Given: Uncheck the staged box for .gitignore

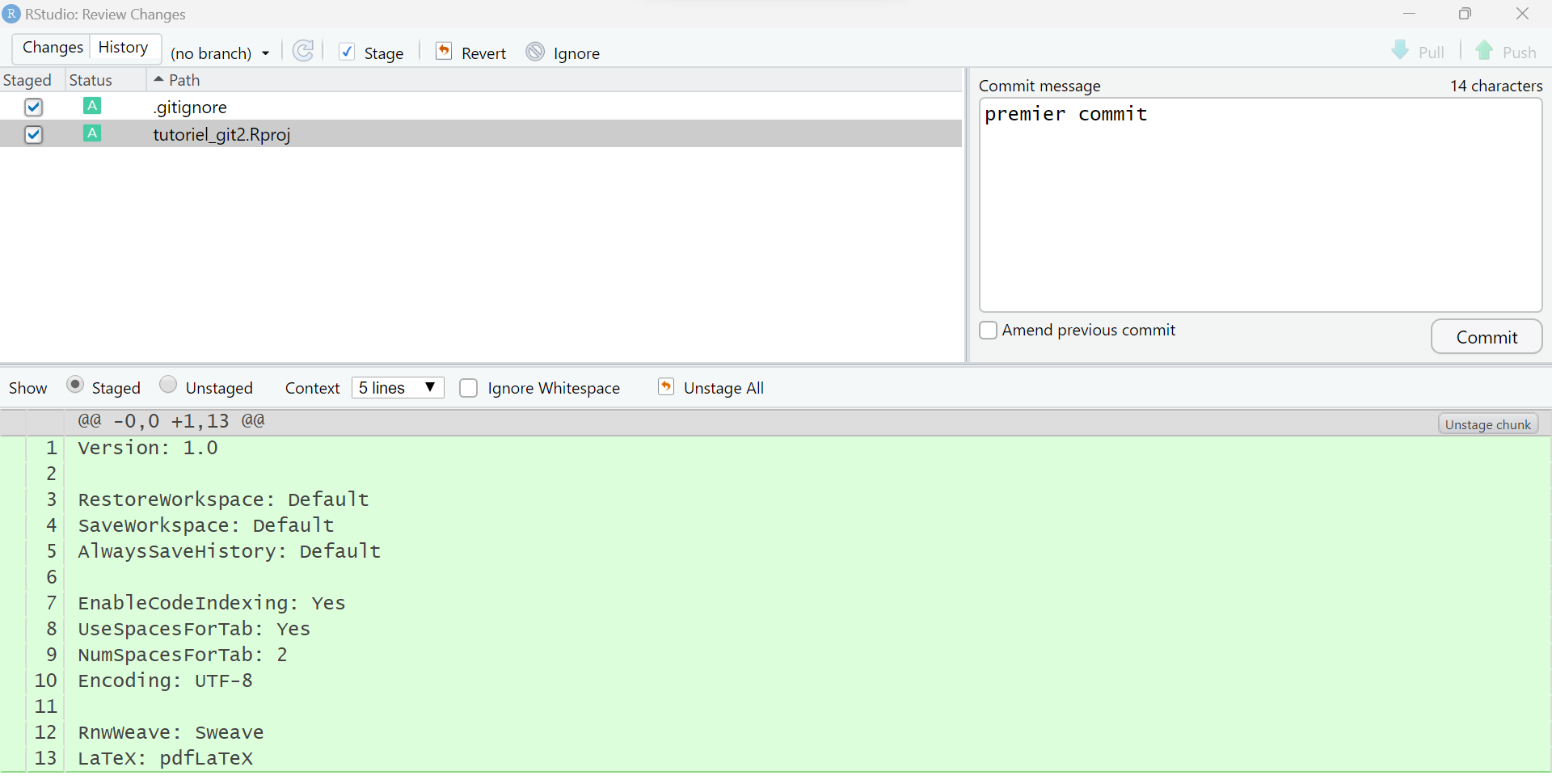Looking at the screenshot, I should [33, 107].
